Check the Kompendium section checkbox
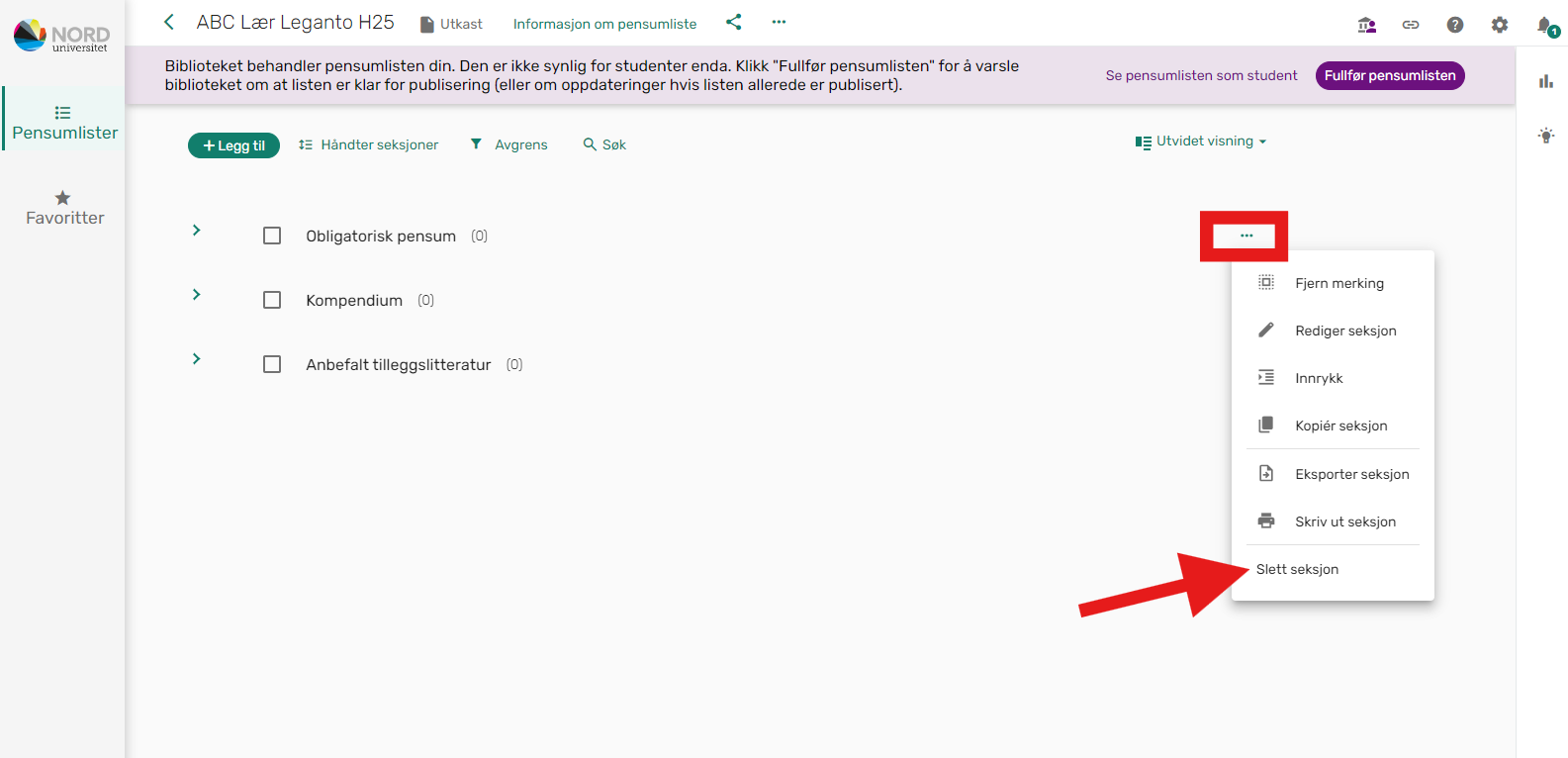Image resolution: width=1568 pixels, height=758 pixels. (272, 300)
